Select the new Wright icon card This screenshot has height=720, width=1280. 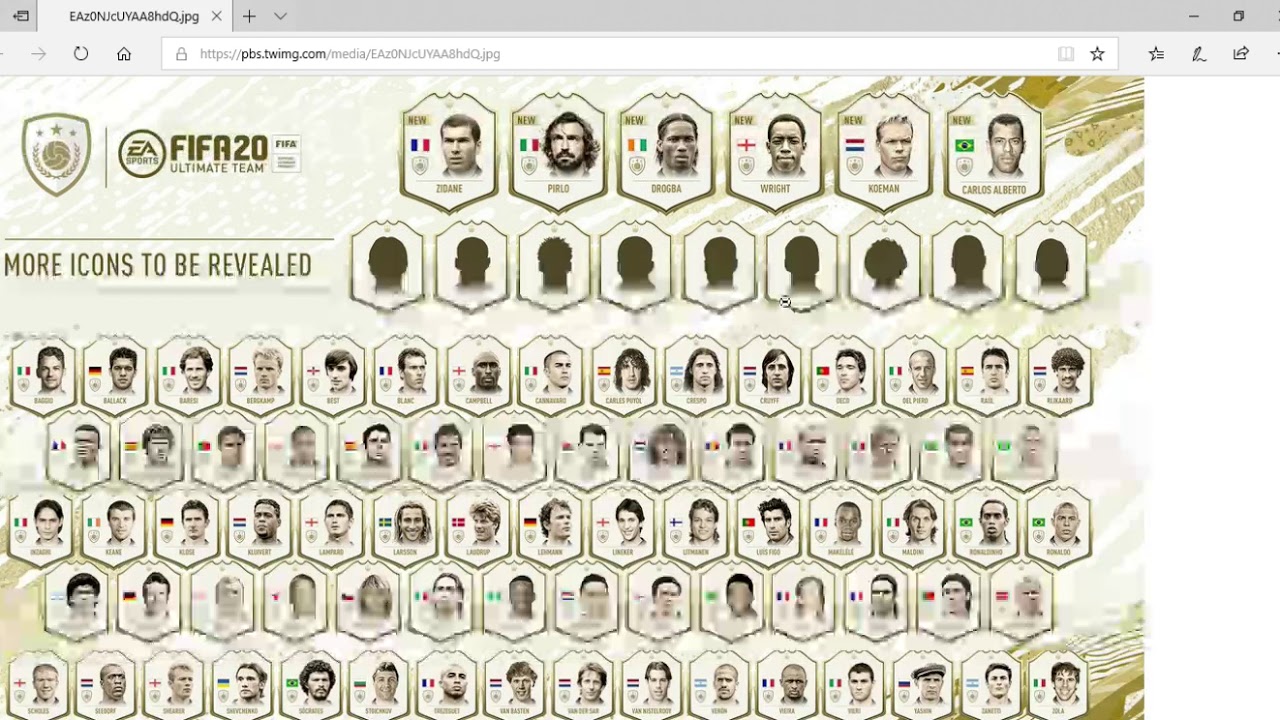[775, 152]
